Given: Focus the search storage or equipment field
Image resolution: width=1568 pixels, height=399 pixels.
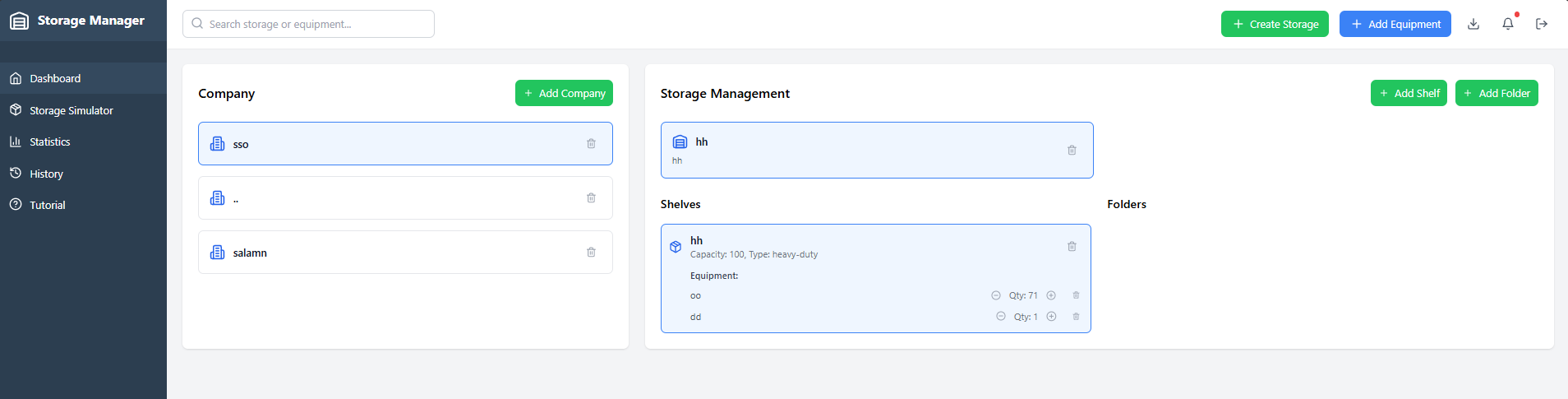Looking at the screenshot, I should (x=308, y=24).
